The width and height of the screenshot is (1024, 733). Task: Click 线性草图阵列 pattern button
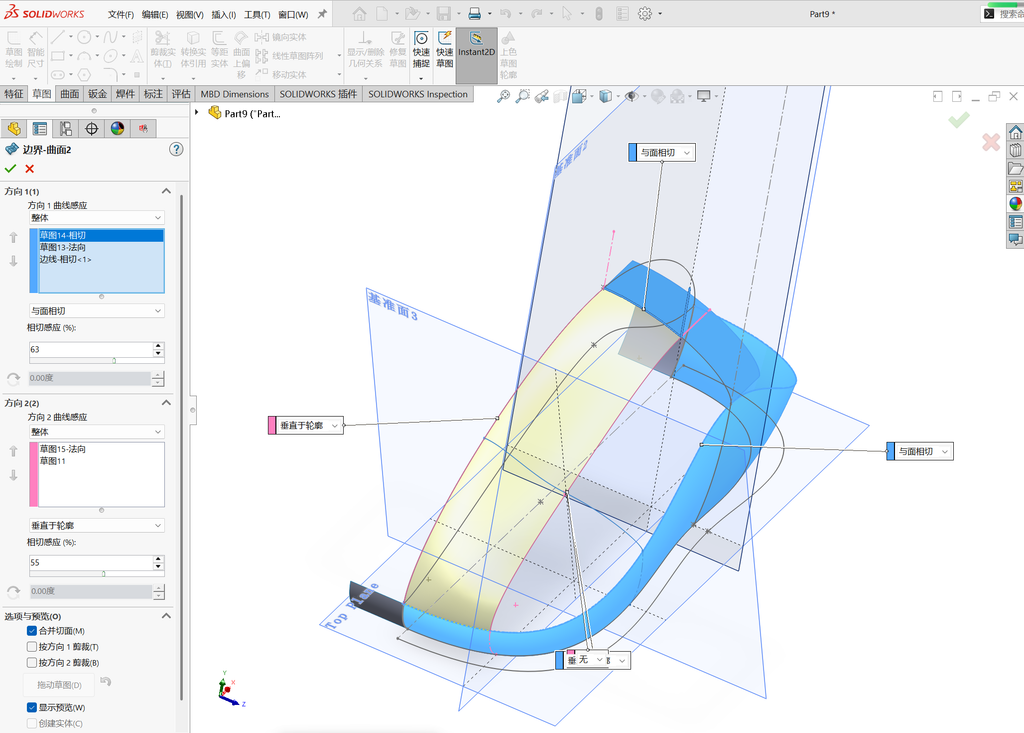(x=289, y=56)
